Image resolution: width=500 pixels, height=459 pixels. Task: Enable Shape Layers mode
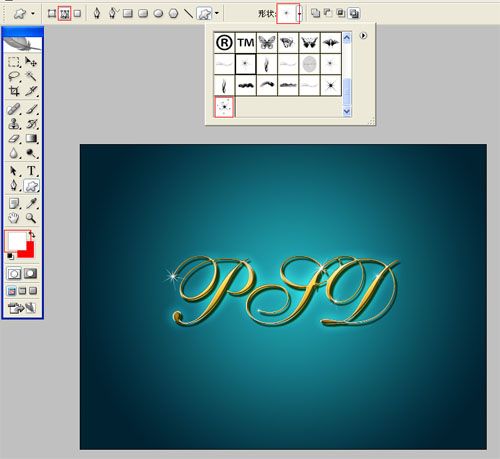pos(52,13)
